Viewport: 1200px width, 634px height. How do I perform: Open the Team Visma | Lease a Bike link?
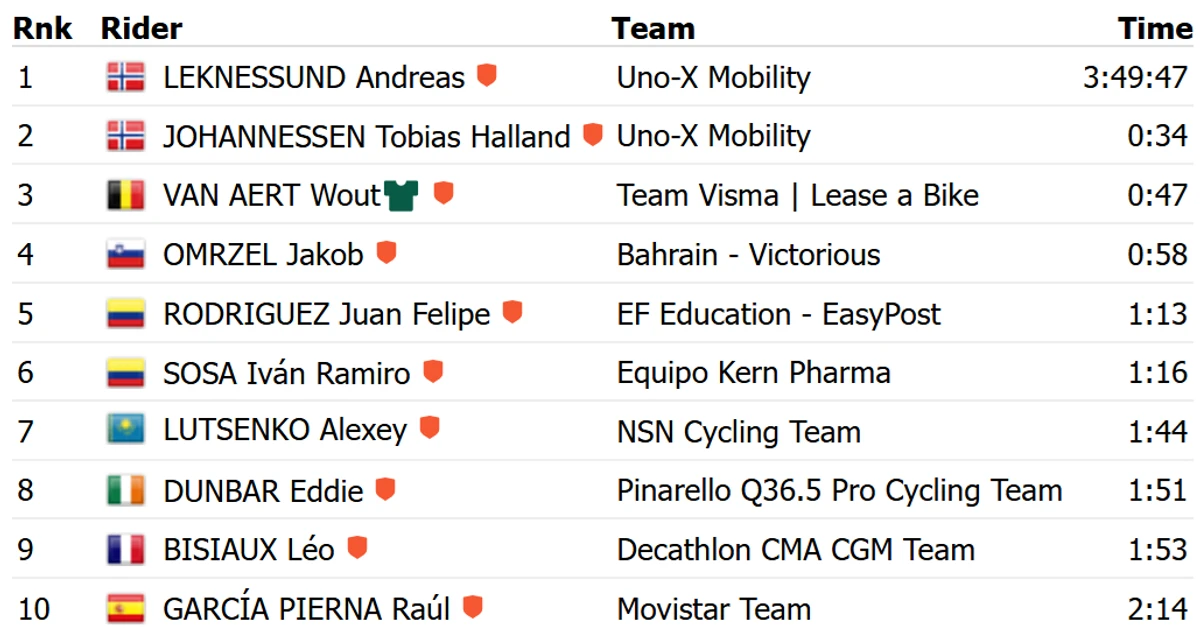tap(798, 195)
